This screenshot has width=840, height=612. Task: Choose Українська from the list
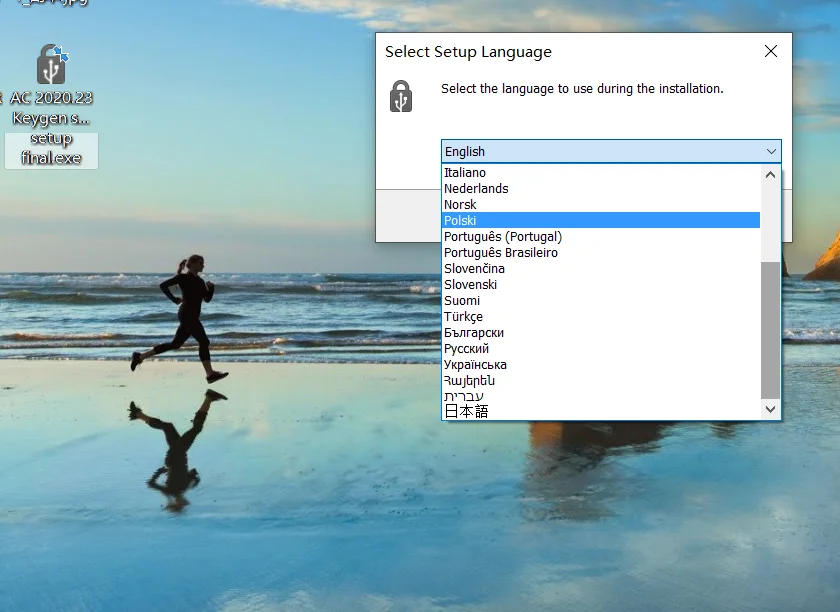click(601, 365)
